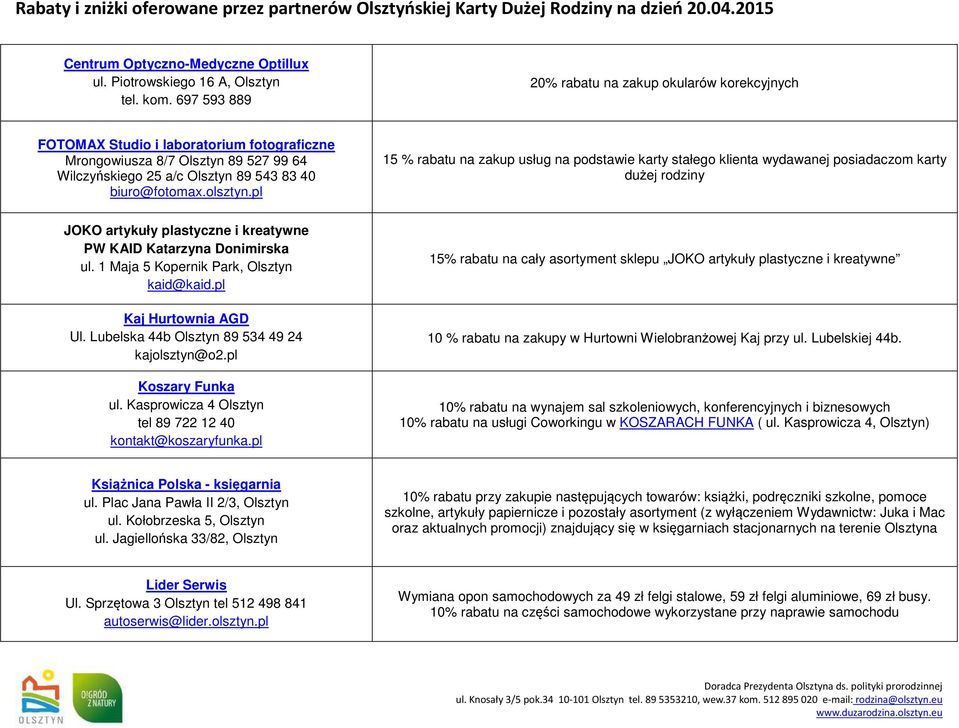Select text 'ul. 1 Maja 5 Kopernik Park, Olsztyn'
This screenshot has width=959, height=728.
coord(186,267)
